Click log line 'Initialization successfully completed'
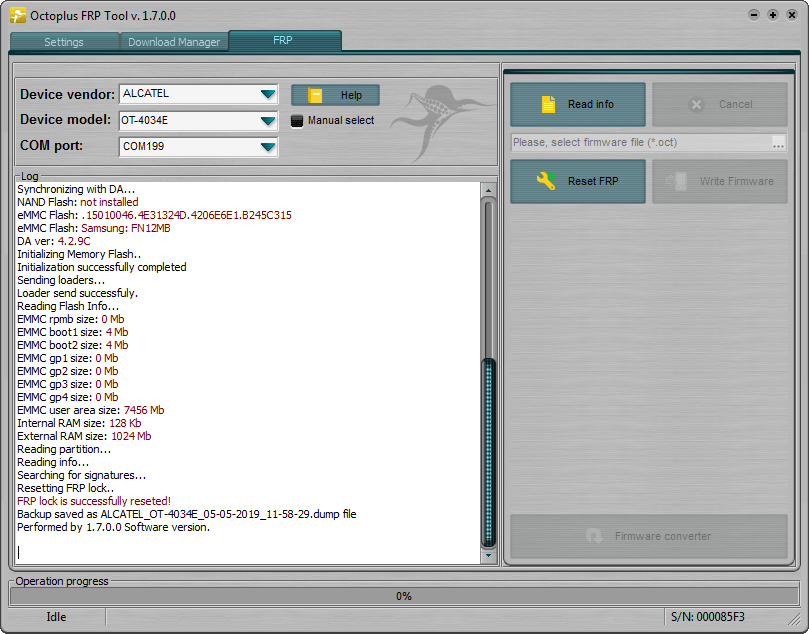This screenshot has width=809, height=634. click(x=102, y=267)
